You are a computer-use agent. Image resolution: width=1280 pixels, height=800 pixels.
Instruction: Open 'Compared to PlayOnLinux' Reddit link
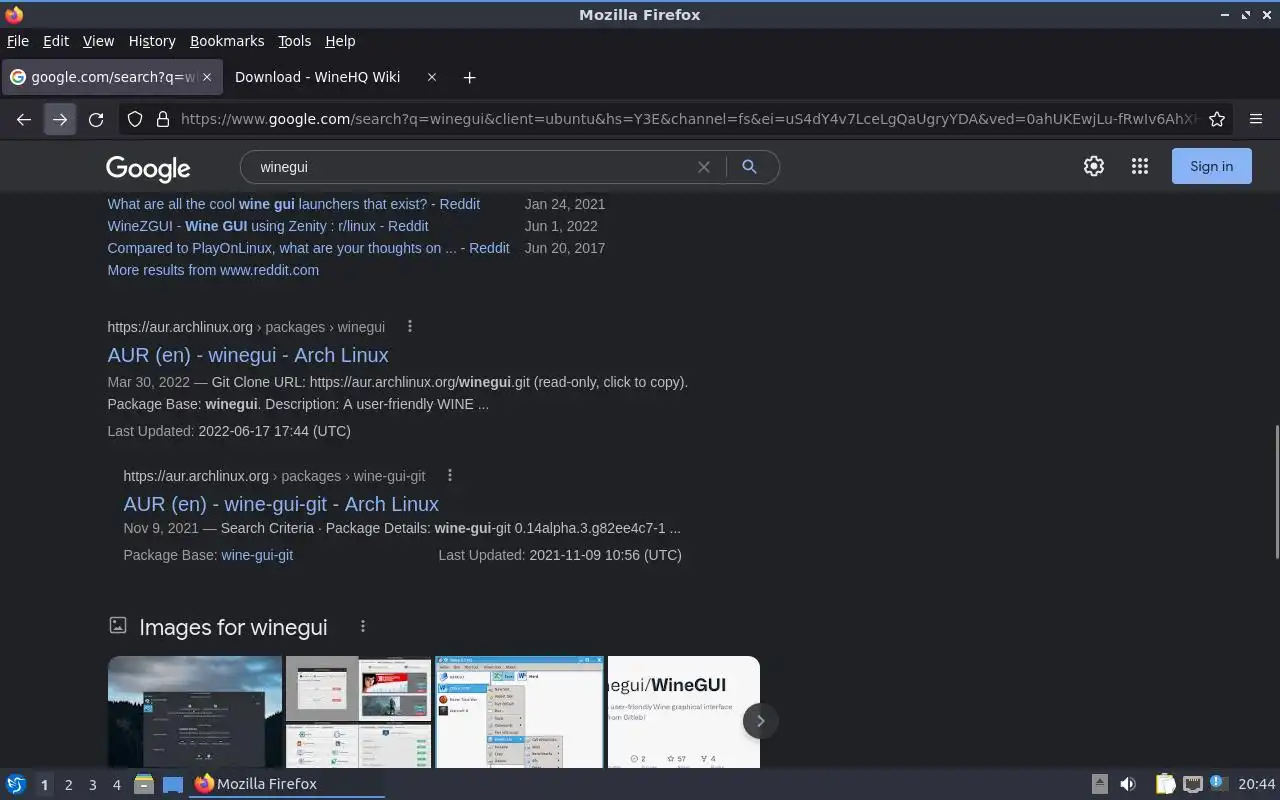click(x=309, y=248)
